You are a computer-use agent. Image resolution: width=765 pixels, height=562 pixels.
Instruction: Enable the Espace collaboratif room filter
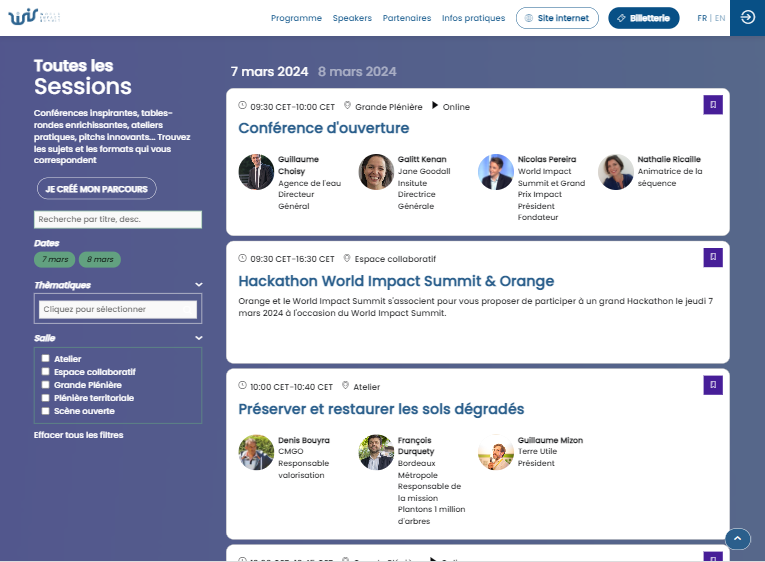(x=45, y=372)
